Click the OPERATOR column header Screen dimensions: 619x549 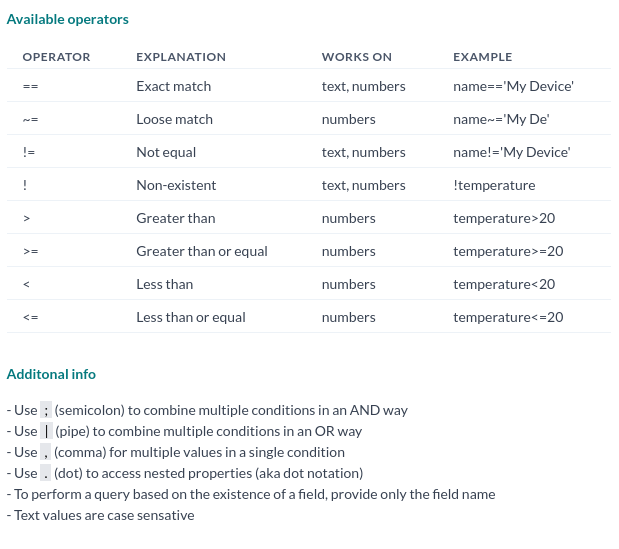tap(56, 57)
